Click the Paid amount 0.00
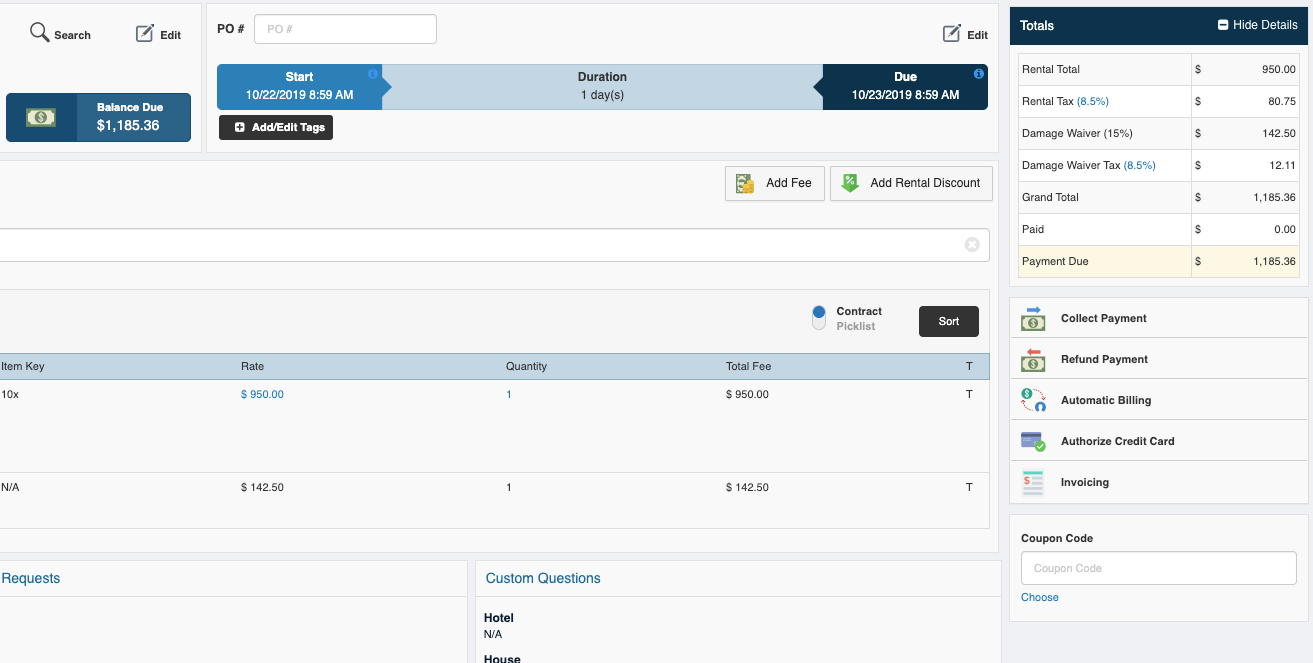The height and width of the screenshot is (663, 1313). (1285, 229)
